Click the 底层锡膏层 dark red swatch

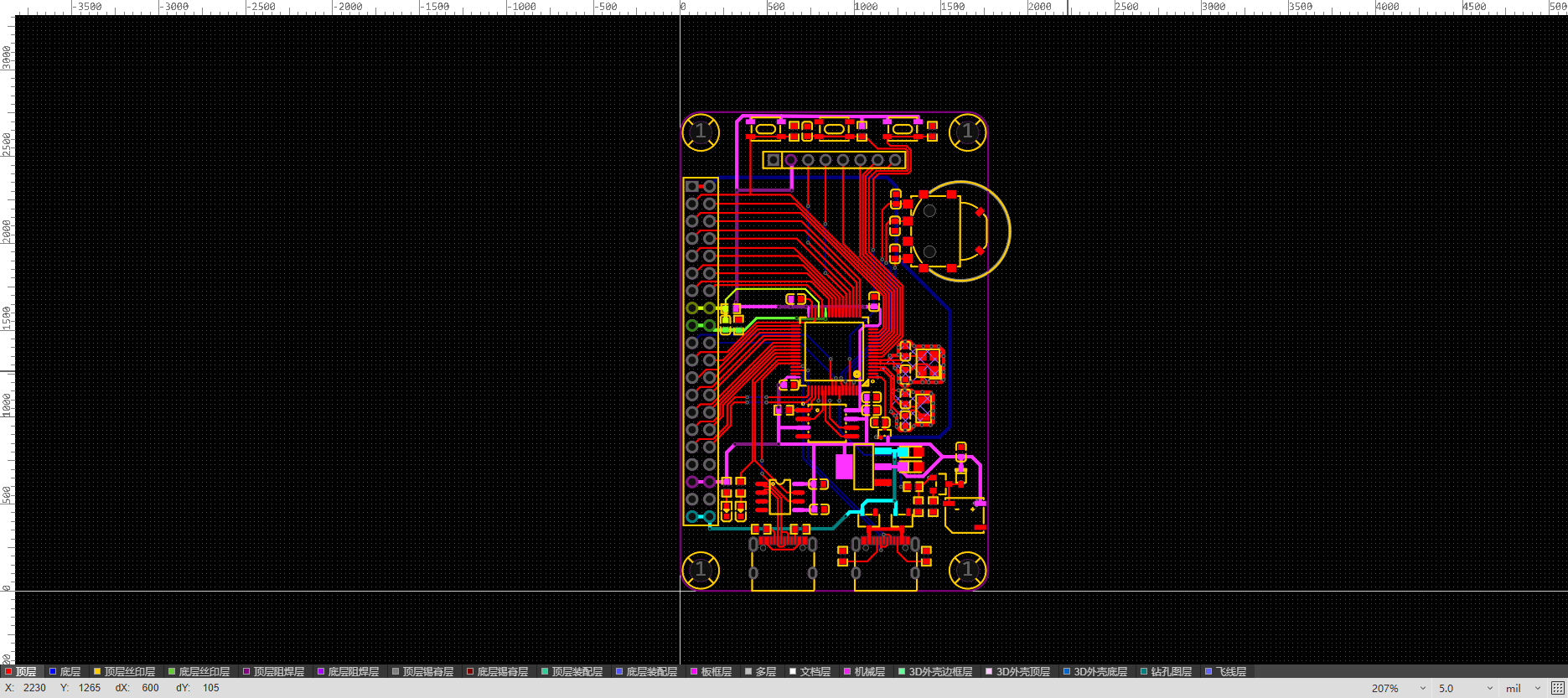[x=470, y=671]
